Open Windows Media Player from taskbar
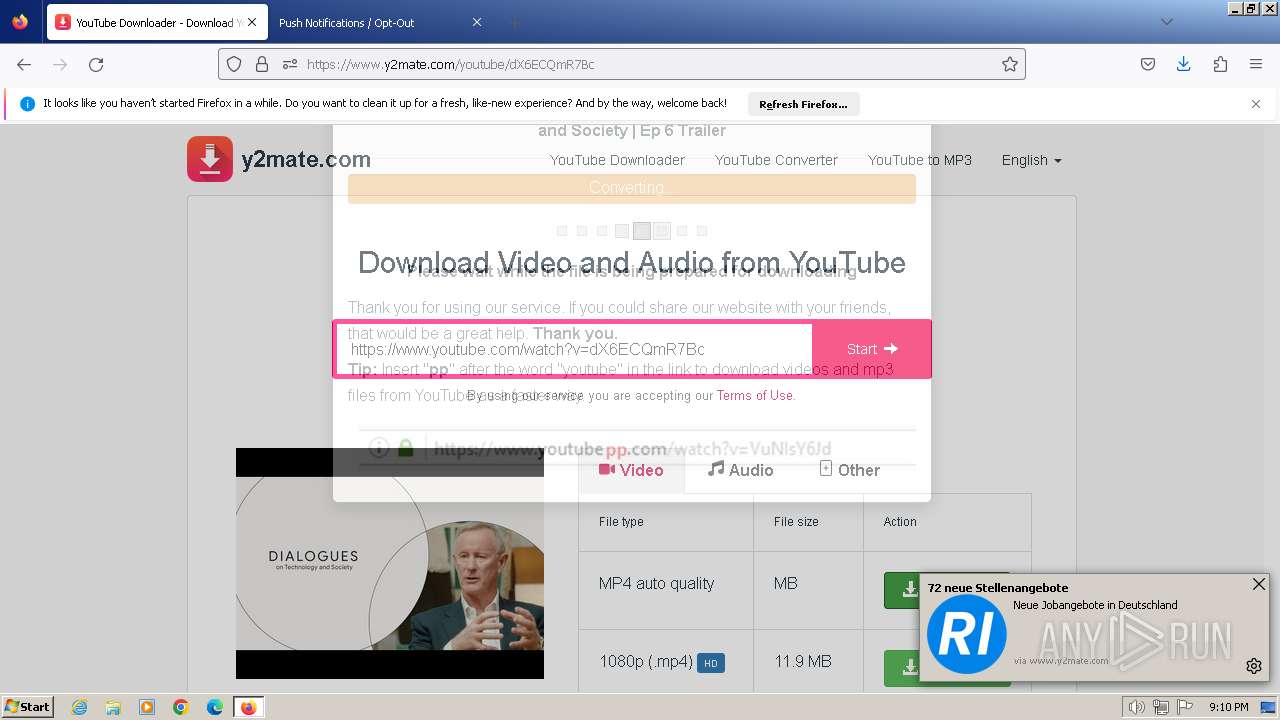Viewport: 1280px width, 720px height. (147, 707)
